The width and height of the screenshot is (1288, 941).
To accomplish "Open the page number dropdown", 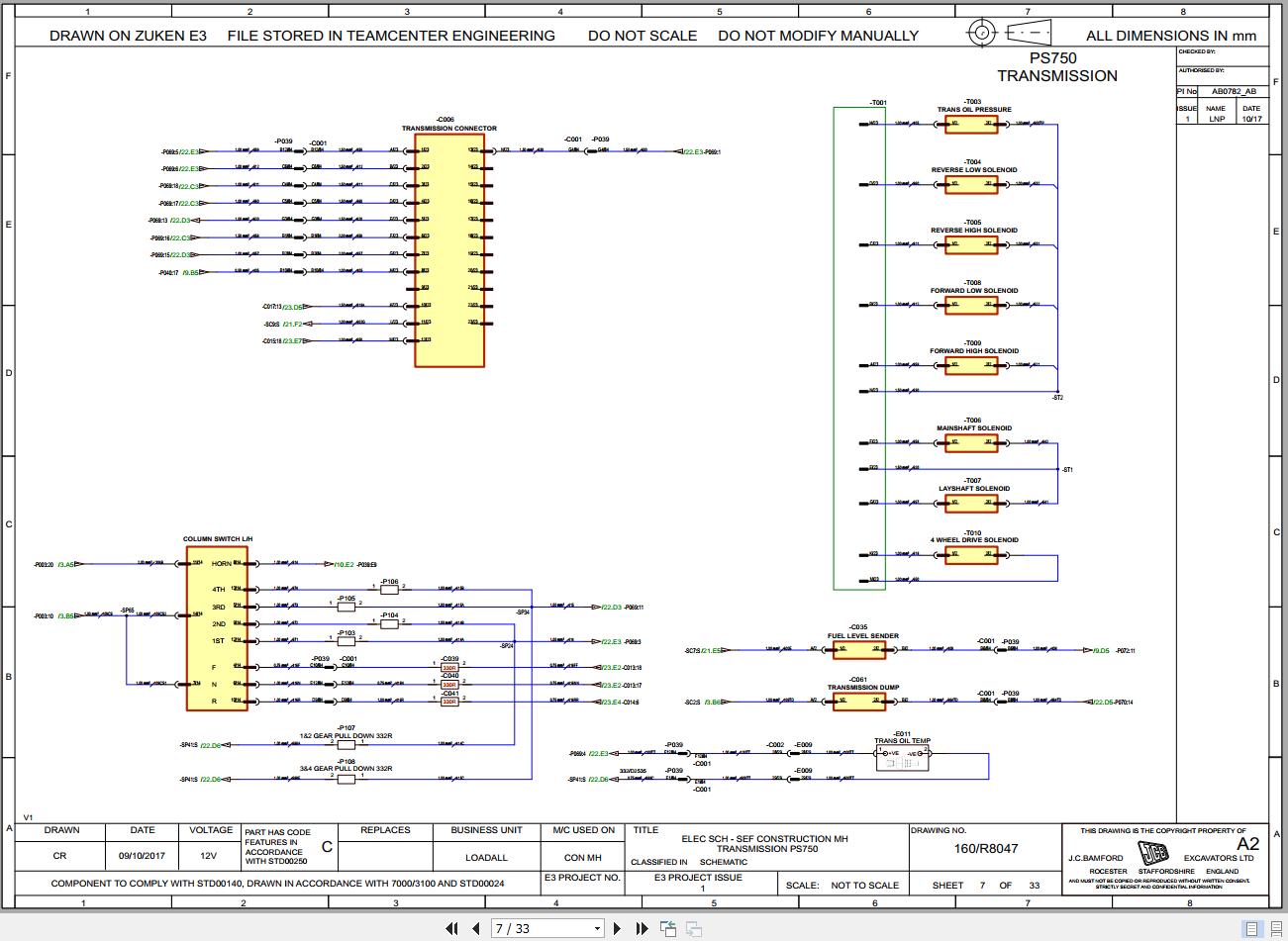I will (x=597, y=927).
